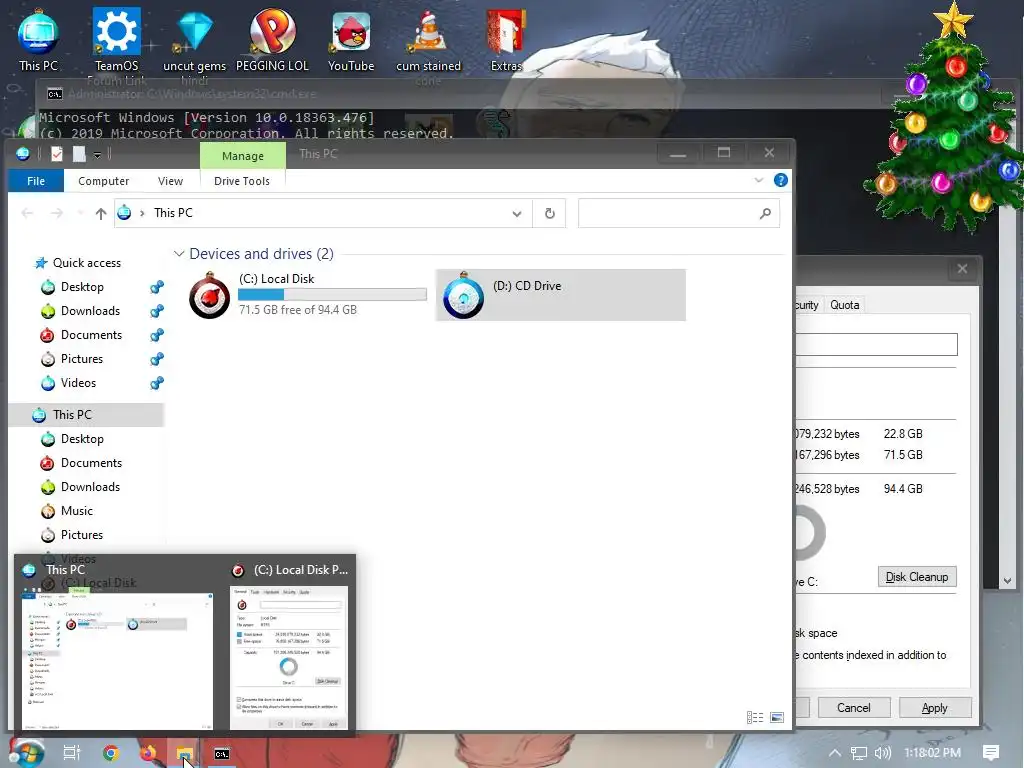Open Pictures under This PC
The height and width of the screenshot is (768, 1024).
pos(82,535)
